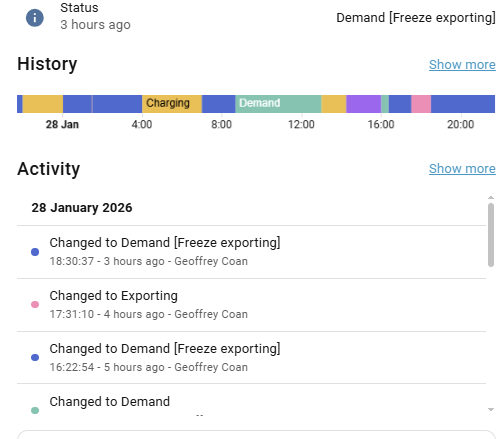Click the purple segment in history timeline
This screenshot has height=439, width=504.
(364, 104)
